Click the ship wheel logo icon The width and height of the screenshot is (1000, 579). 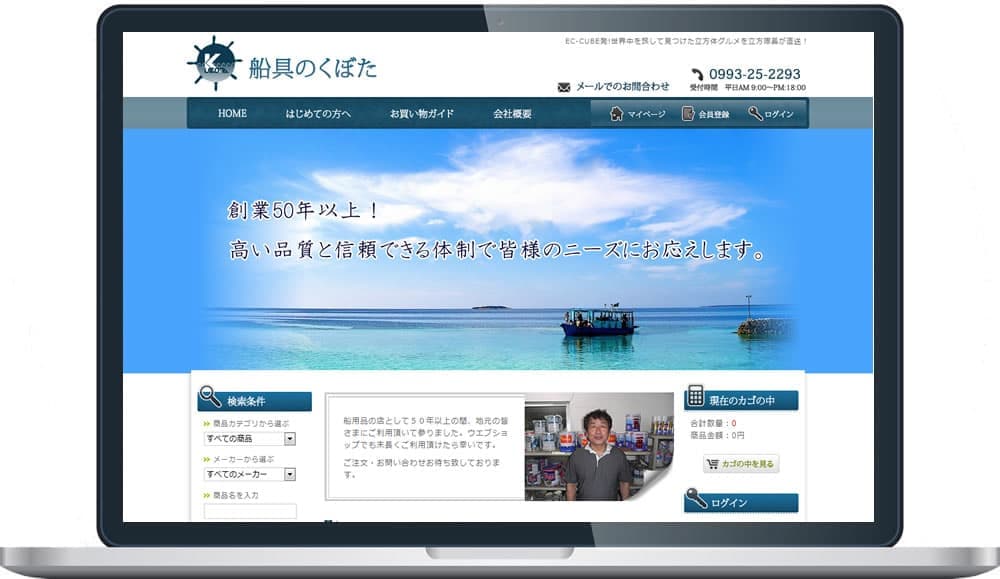[214, 65]
